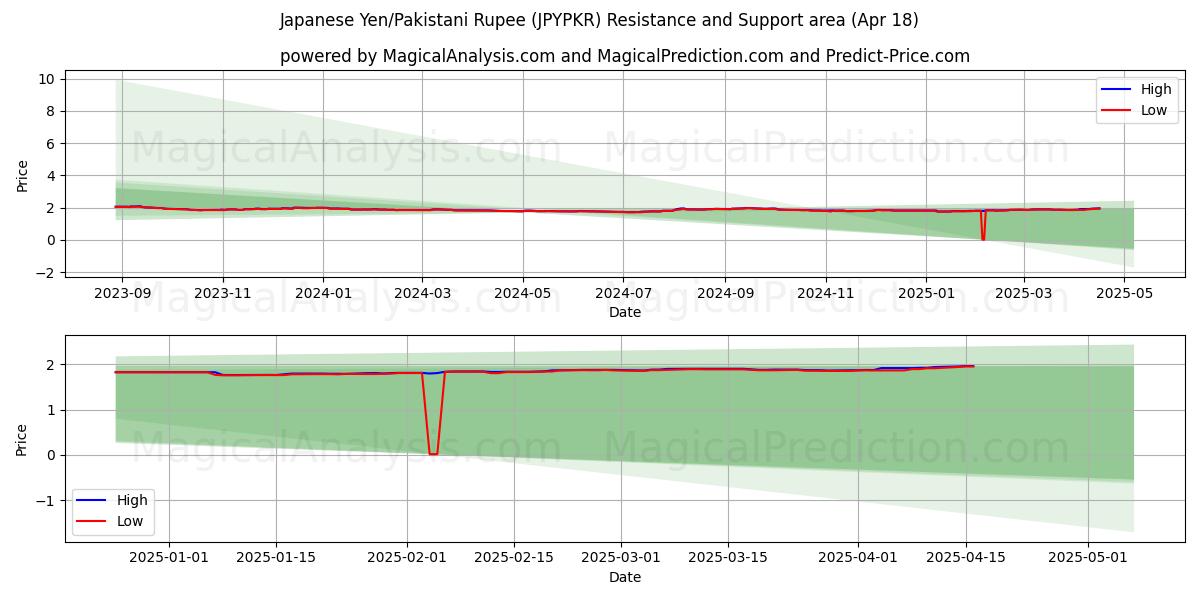
Task: Click the '2025-01-15' date tick label
Action: [x=276, y=558]
